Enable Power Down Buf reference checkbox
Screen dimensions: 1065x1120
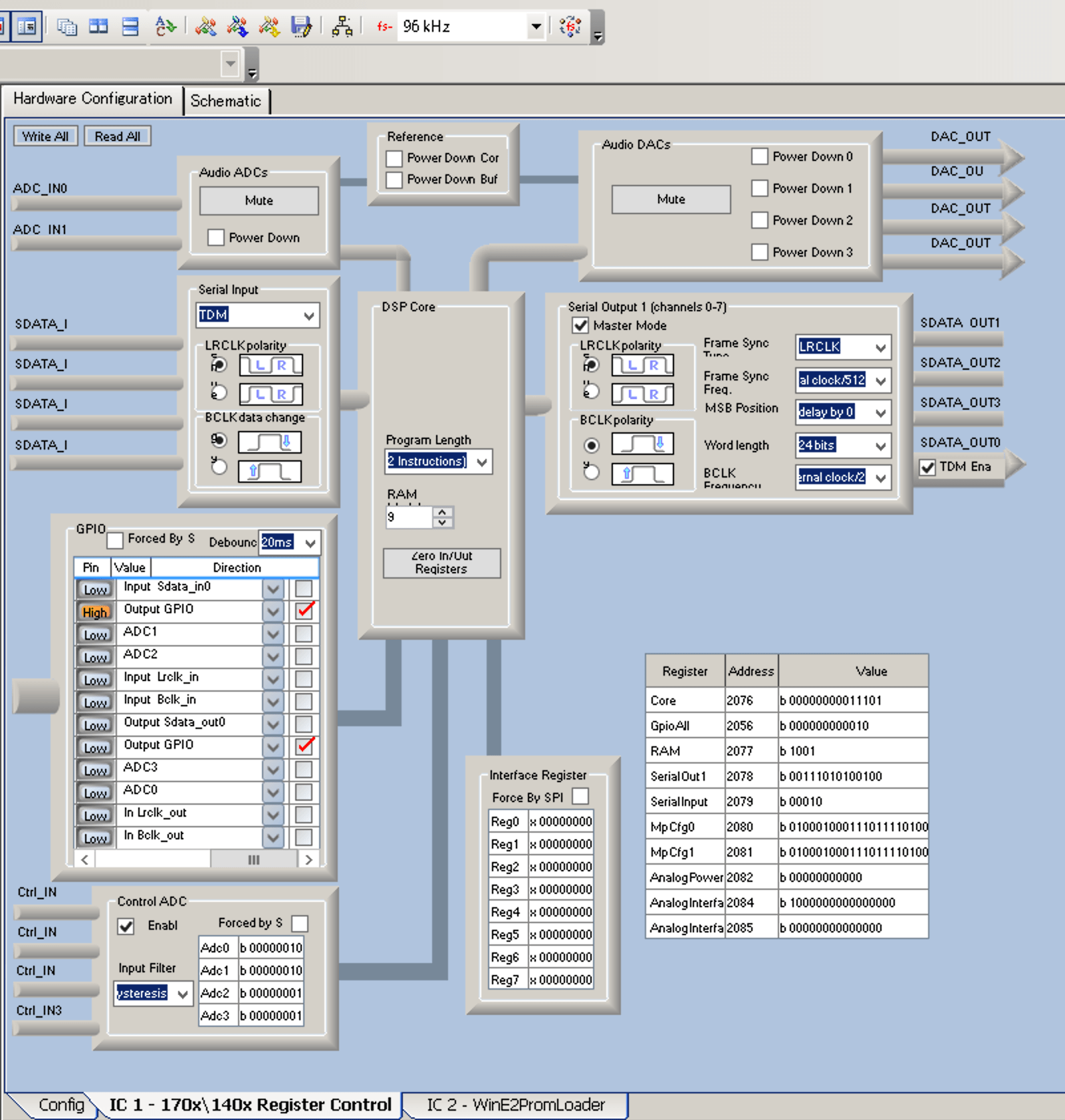394,180
